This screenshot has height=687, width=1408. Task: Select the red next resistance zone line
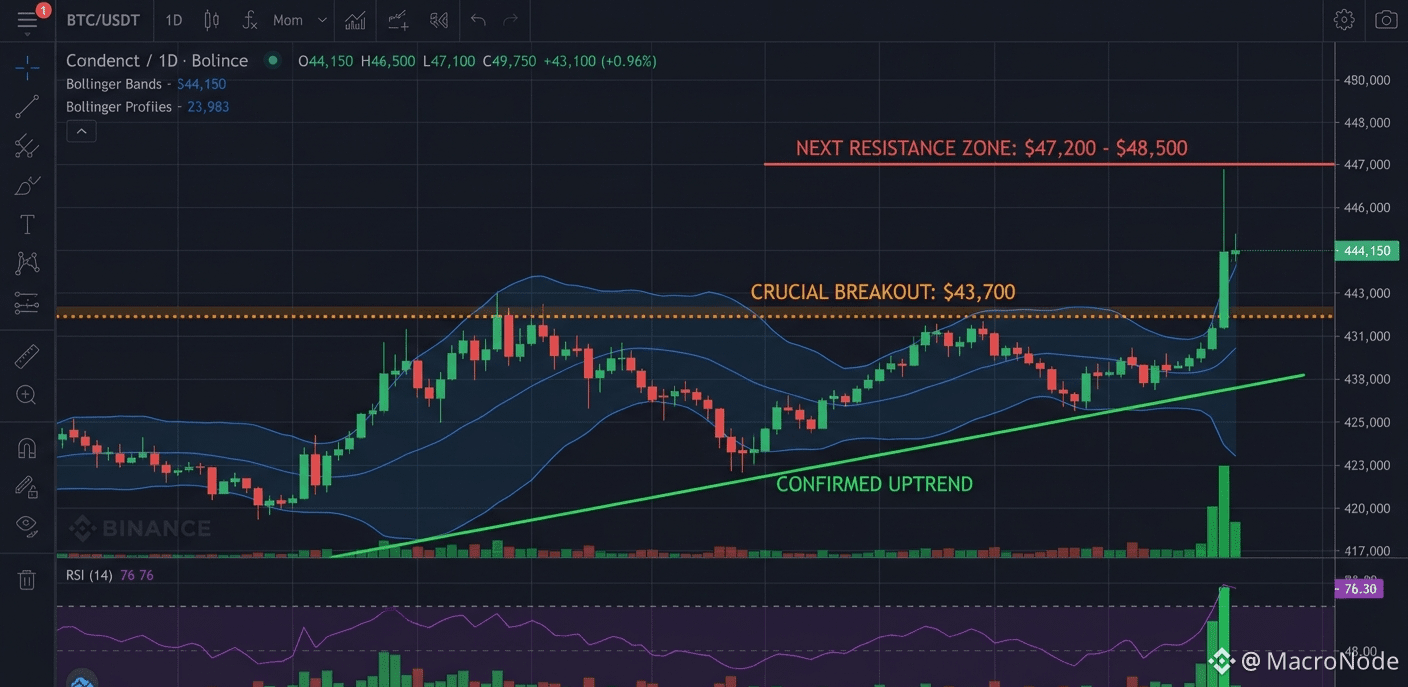[x=1048, y=164]
